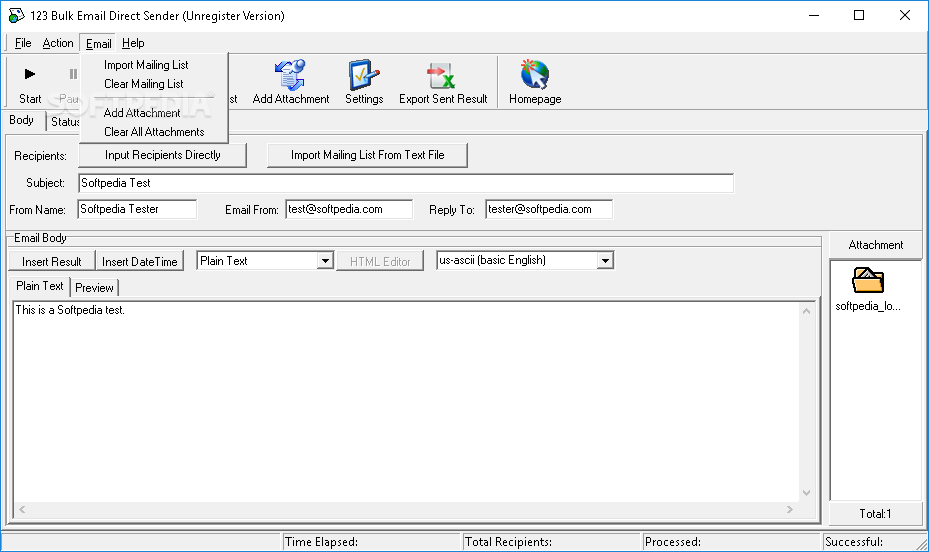Maximize the application window
The height and width of the screenshot is (552, 929).
[859, 15]
